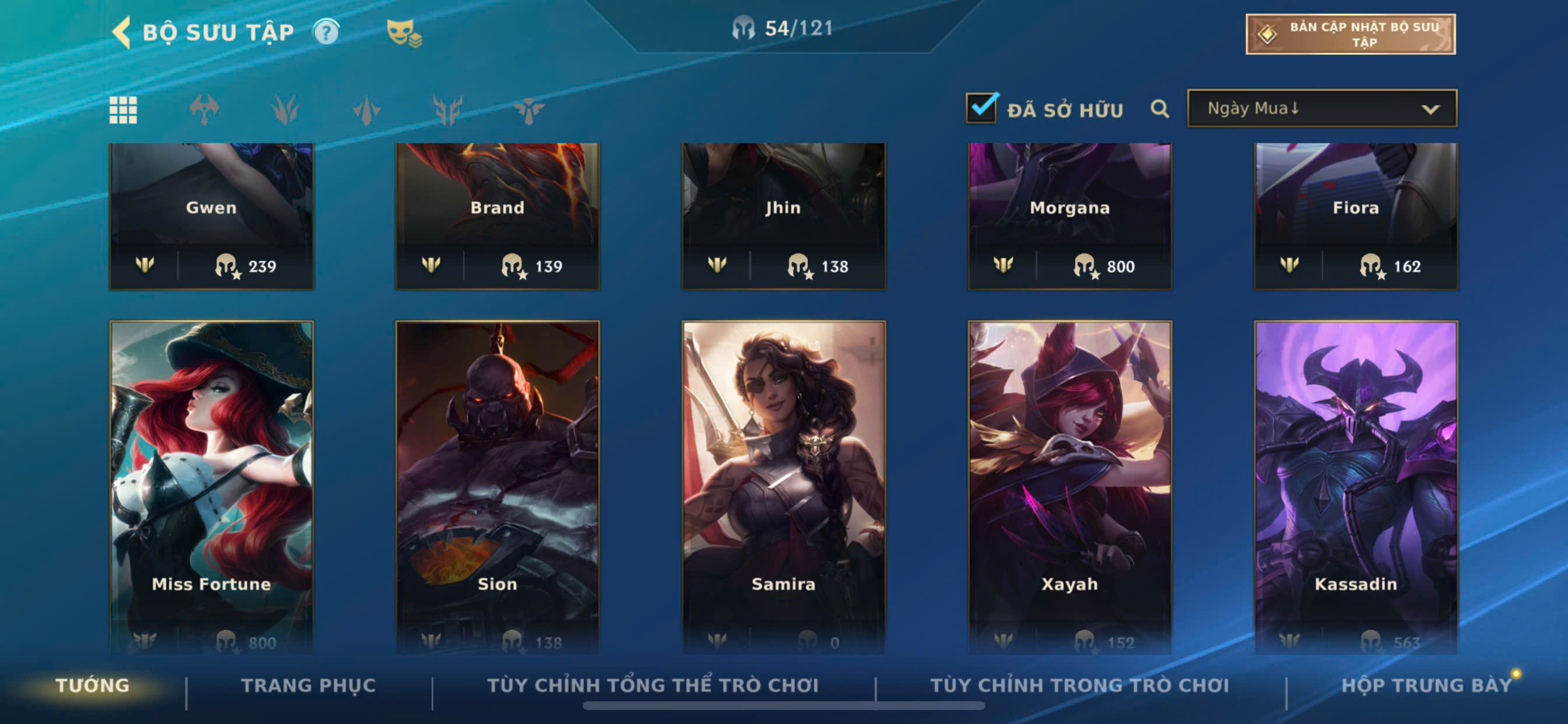Uncheck the Đã Sở Hữu checkbox

(x=982, y=108)
